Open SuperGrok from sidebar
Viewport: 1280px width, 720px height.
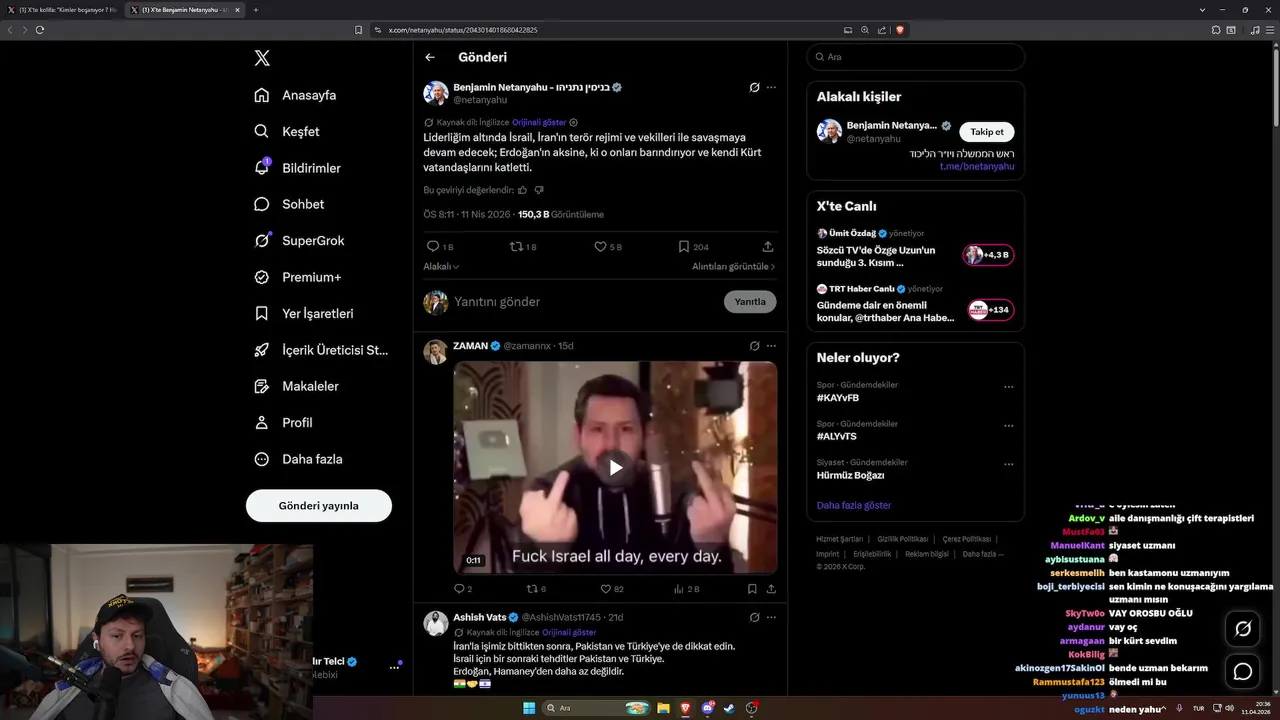tap(299, 240)
